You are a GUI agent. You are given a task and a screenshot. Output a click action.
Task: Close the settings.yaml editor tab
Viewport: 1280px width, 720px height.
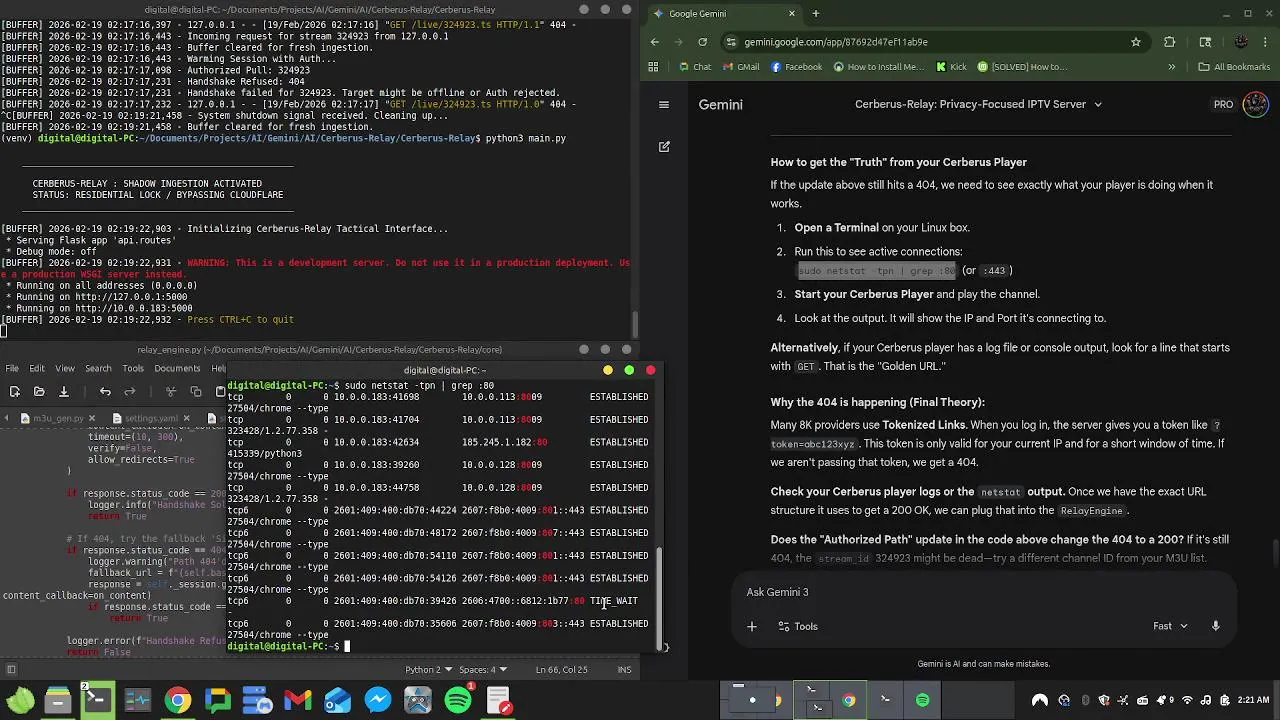tap(186, 418)
